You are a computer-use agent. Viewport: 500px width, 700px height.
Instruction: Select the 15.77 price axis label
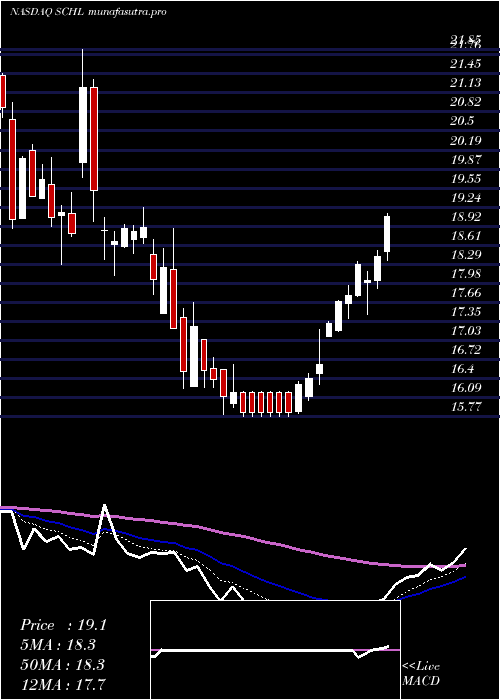tap(466, 407)
